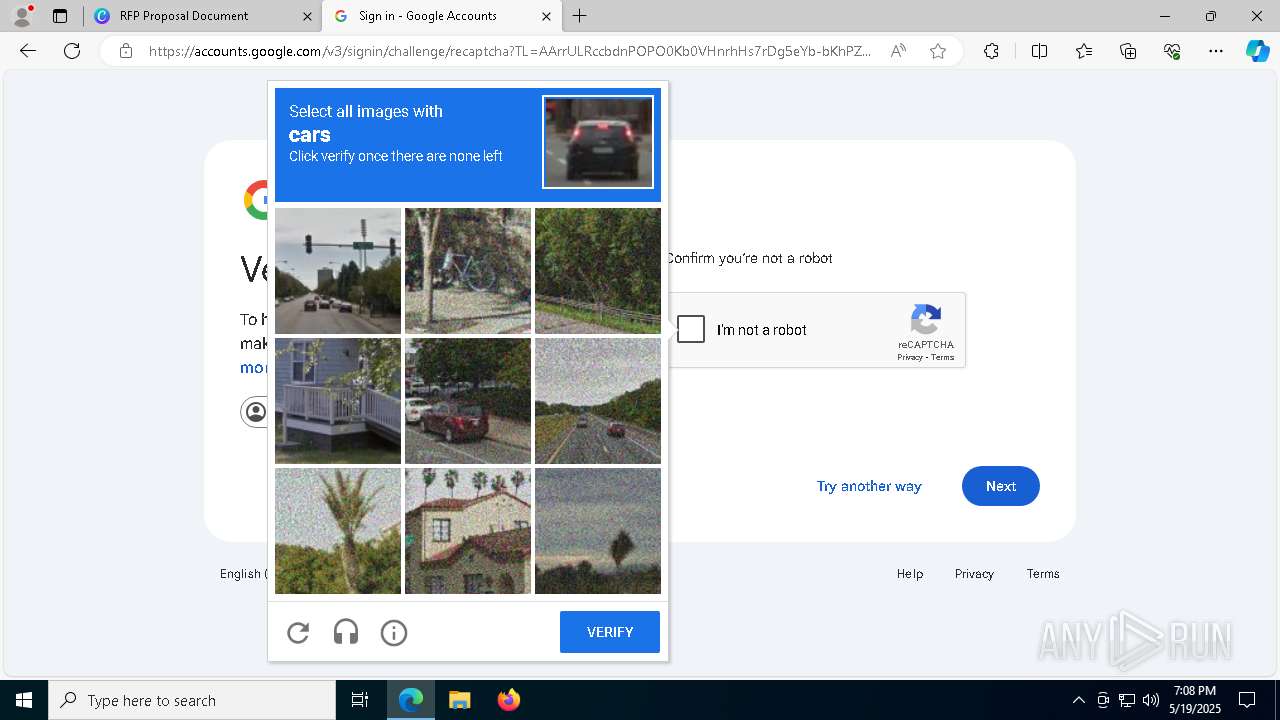Open the notification center icon
This screenshot has height=720, width=1280.
point(1248,700)
